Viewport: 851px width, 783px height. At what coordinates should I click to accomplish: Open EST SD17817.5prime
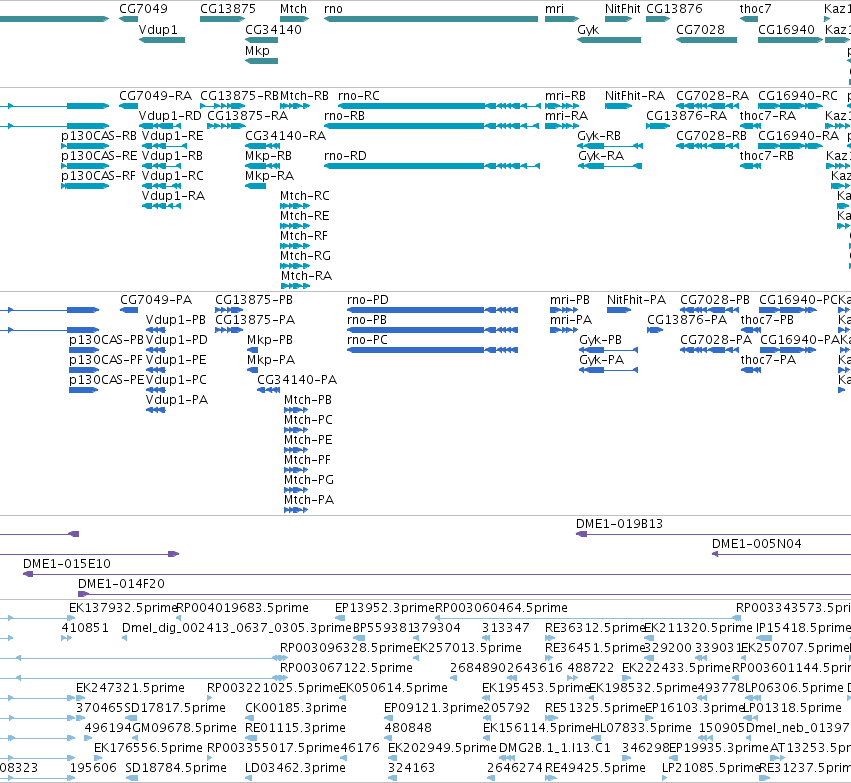(x=175, y=708)
